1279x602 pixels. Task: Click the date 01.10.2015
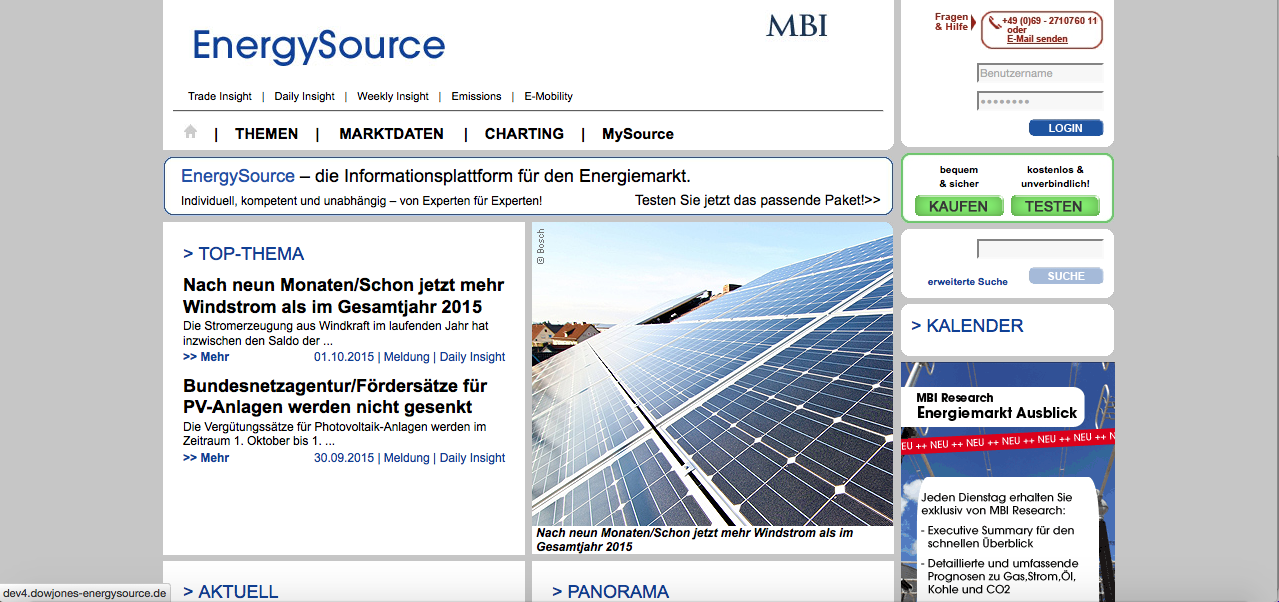[x=344, y=357]
